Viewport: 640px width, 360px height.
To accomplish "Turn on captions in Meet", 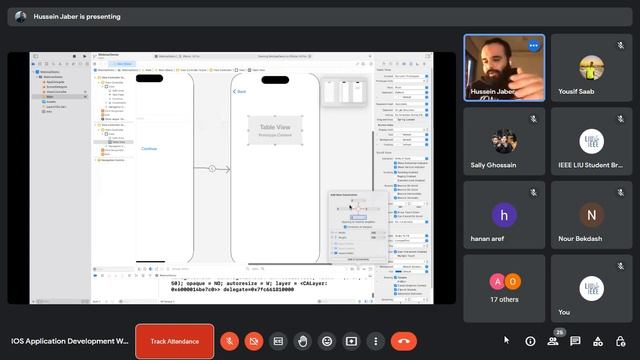I will pos(278,341).
